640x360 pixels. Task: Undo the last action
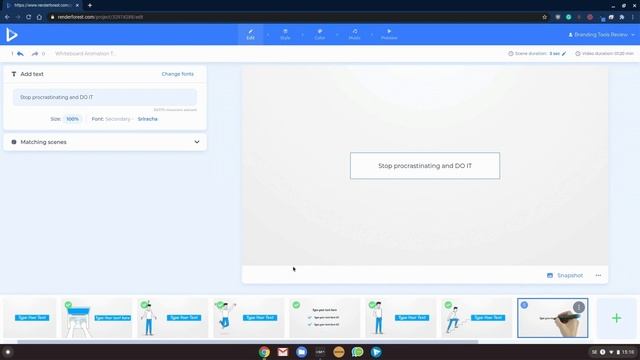20,53
